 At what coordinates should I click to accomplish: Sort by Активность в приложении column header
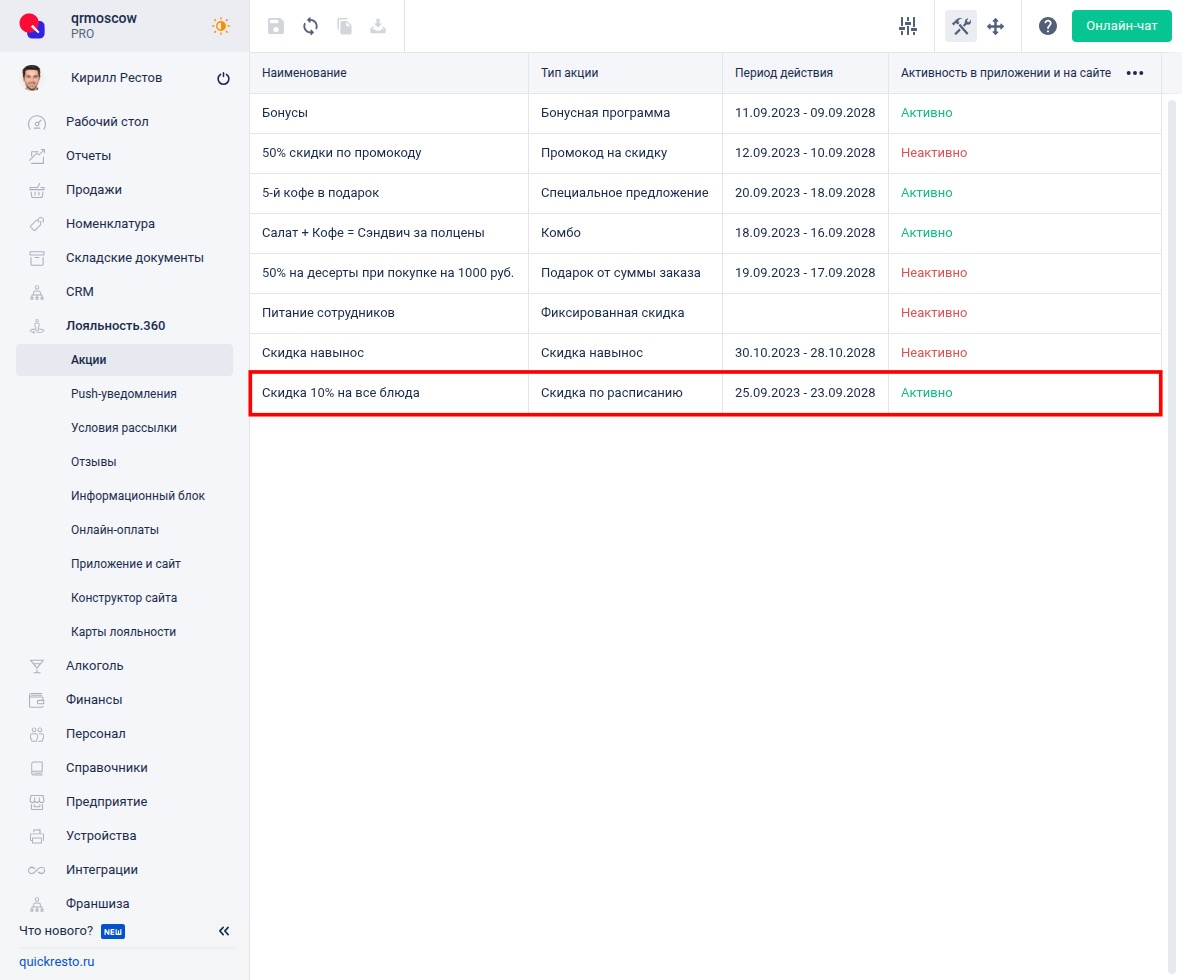click(x=1006, y=72)
